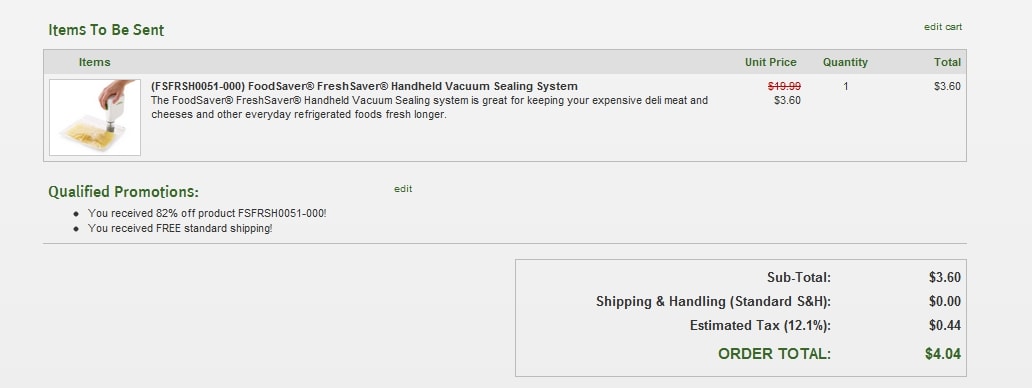Screen dimensions: 1032x388
Task: Select the FoodSaver FreshSaver Handheld product title
Action: coord(364,86)
